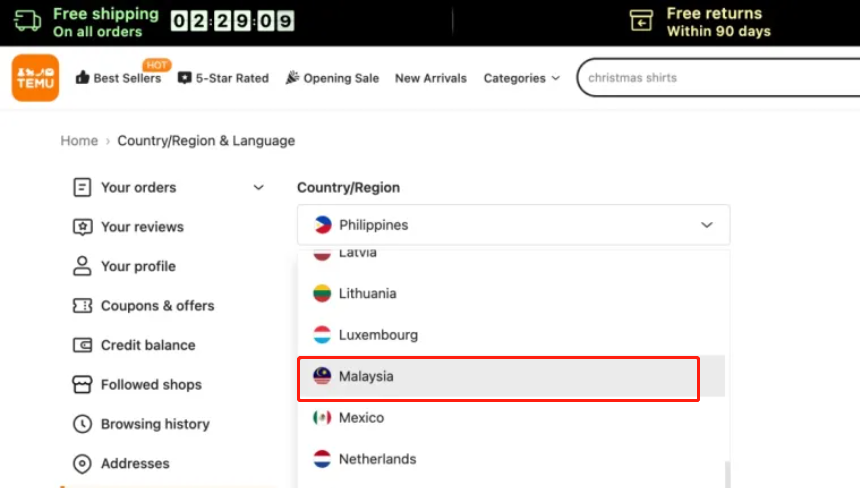860x488 pixels.
Task: Open the Categories dropdown menu
Action: pyautogui.click(x=521, y=78)
